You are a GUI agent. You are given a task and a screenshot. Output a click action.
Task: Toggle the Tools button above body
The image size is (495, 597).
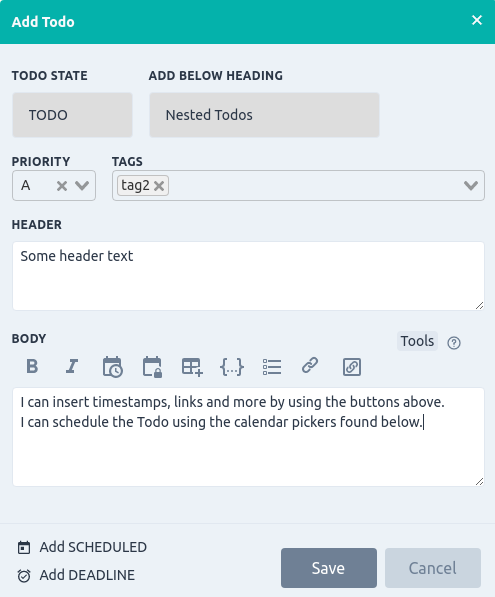click(x=417, y=341)
